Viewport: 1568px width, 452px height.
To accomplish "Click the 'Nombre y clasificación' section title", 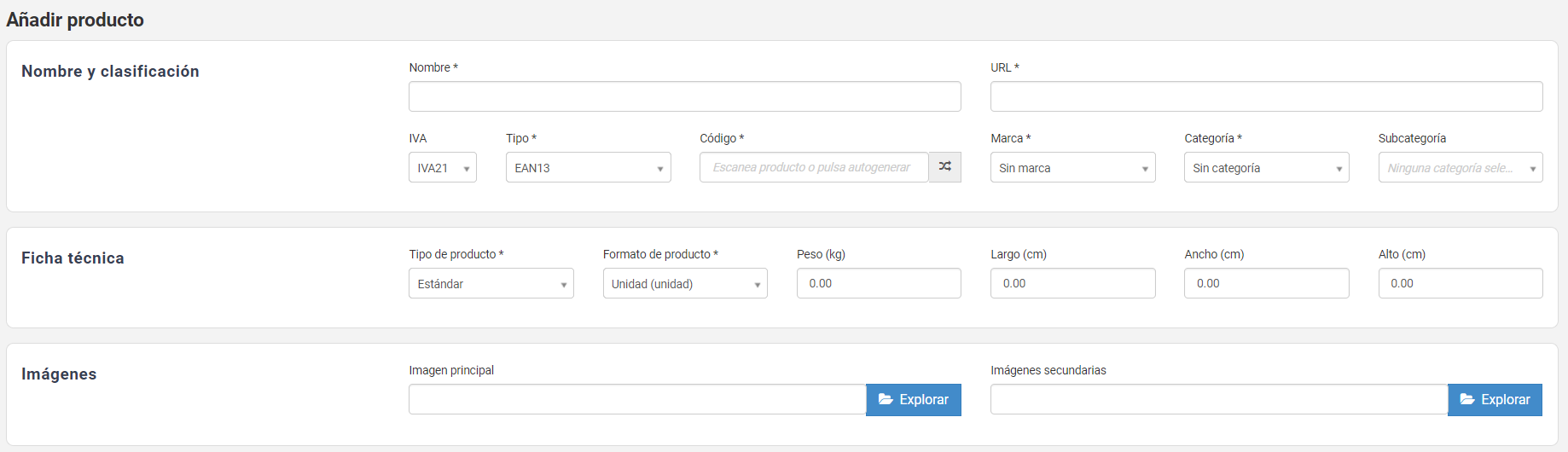I will click(110, 72).
